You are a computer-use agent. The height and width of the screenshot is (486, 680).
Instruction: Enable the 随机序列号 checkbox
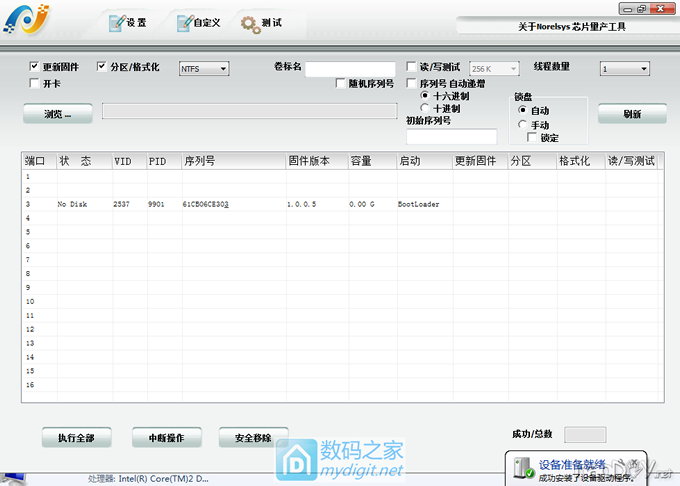click(x=341, y=84)
